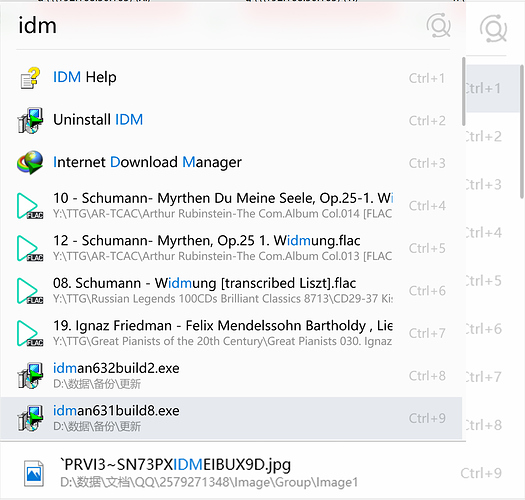The image size is (525, 500).
Task: Click the Great Pianists of the 20th Century path
Action: click(x=223, y=341)
